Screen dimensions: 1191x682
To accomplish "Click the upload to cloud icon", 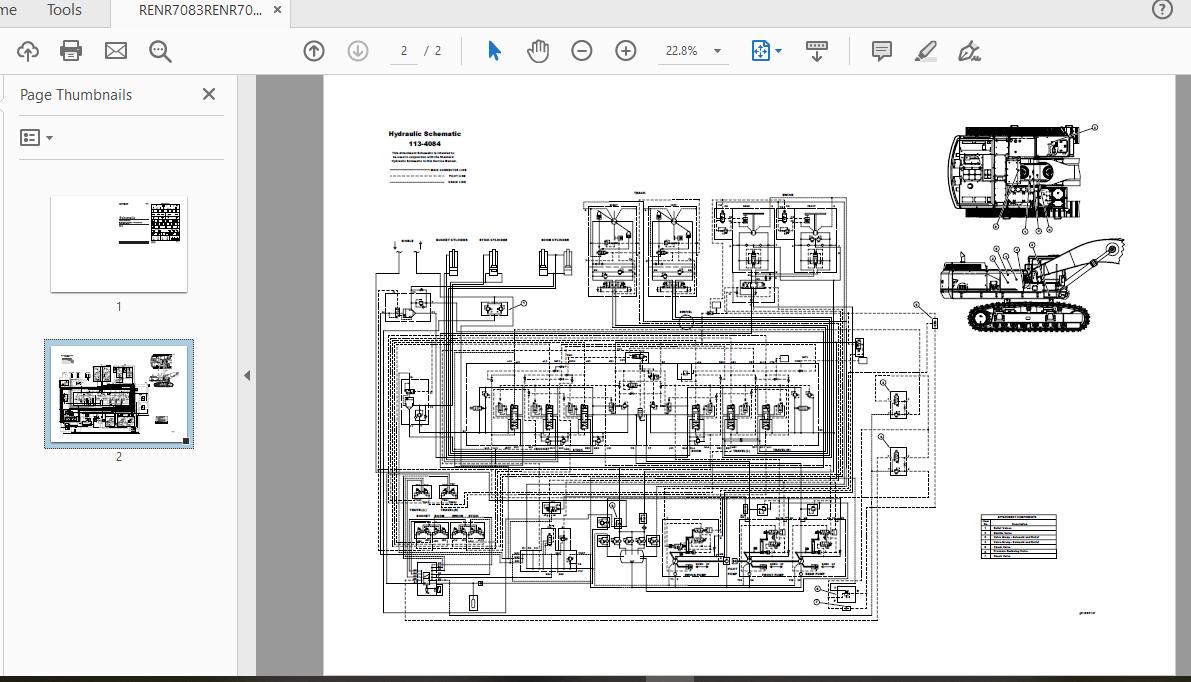I will tap(27, 51).
